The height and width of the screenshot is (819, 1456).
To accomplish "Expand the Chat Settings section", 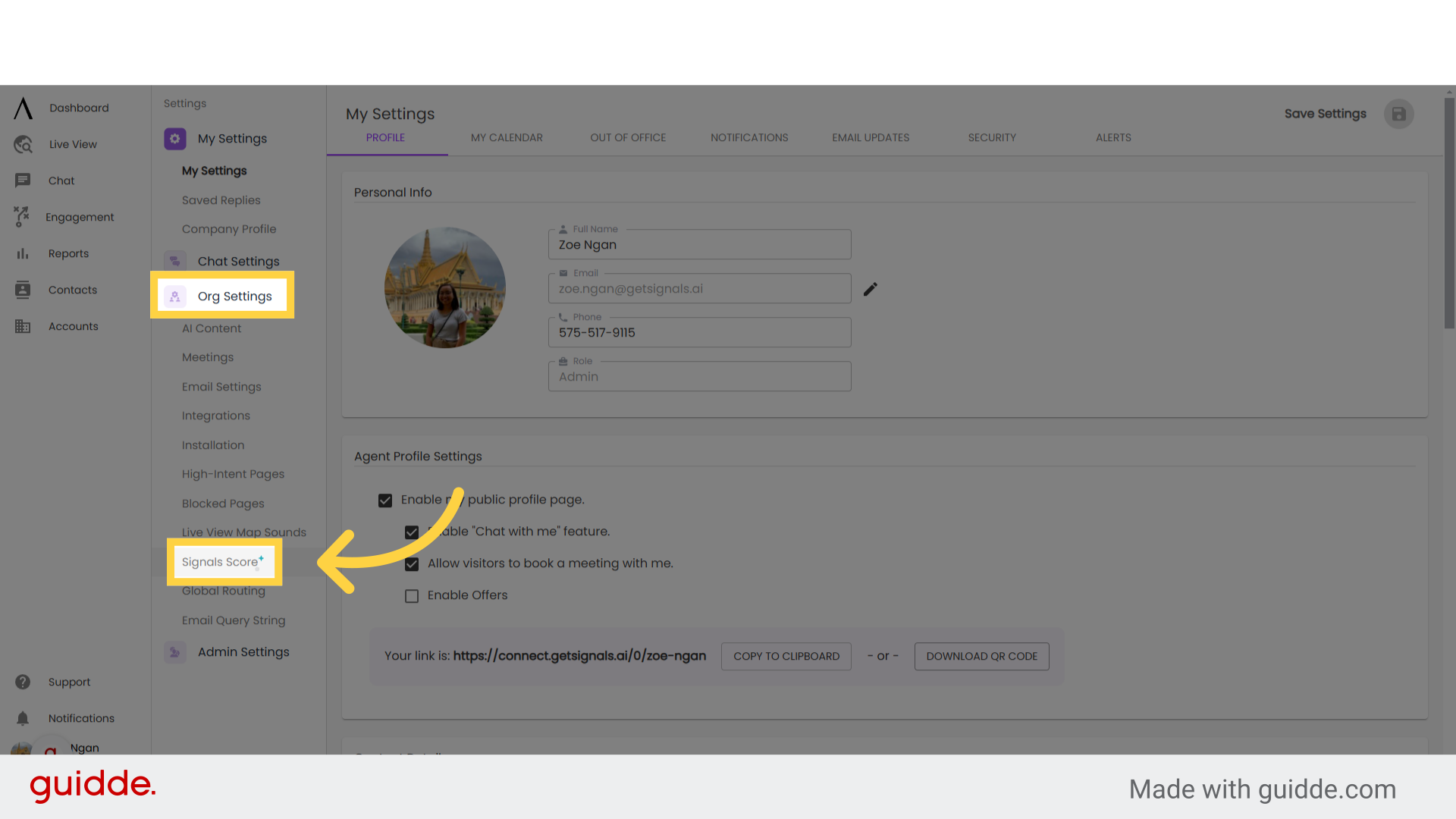I will point(238,262).
